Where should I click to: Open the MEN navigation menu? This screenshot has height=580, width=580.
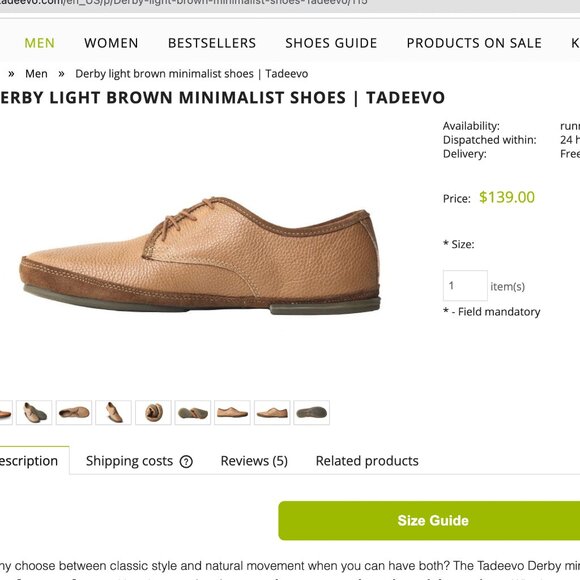pos(39,43)
